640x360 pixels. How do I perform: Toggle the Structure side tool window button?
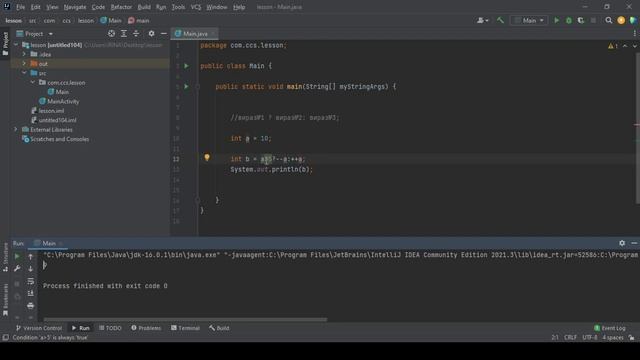(x=5, y=257)
